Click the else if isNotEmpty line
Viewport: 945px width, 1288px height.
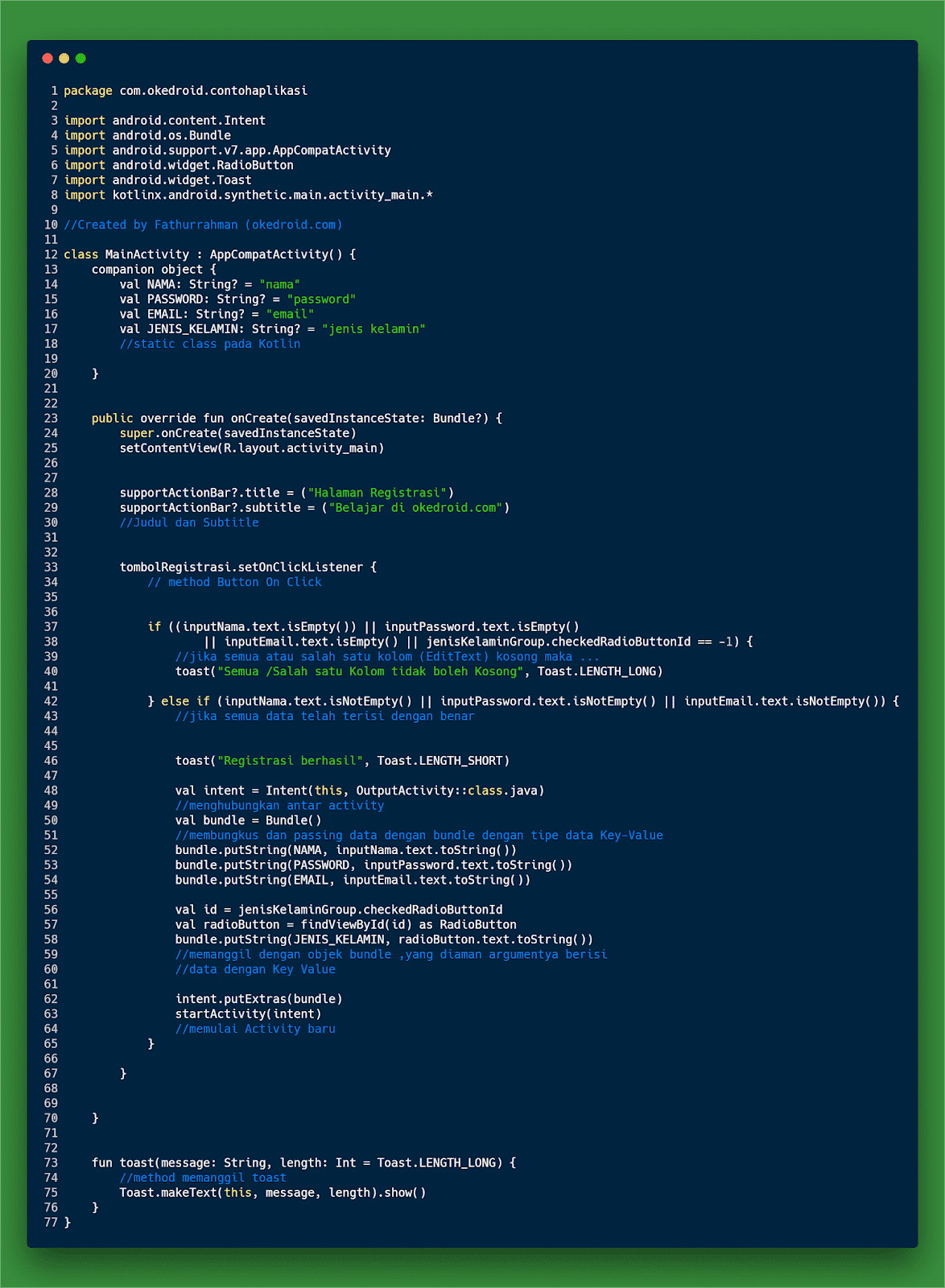[523, 701]
